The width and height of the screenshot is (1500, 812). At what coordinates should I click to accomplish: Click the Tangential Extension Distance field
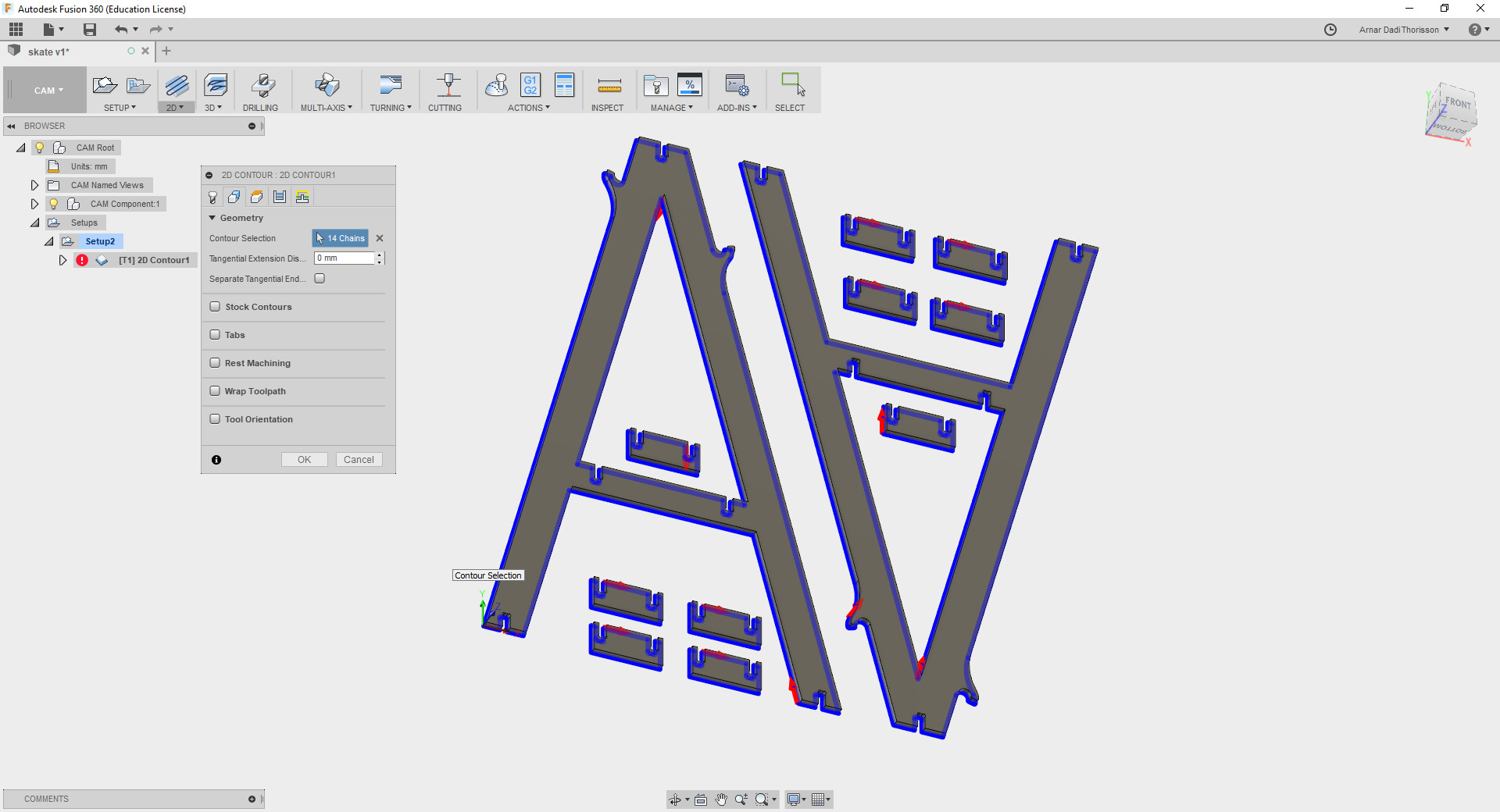tap(345, 258)
